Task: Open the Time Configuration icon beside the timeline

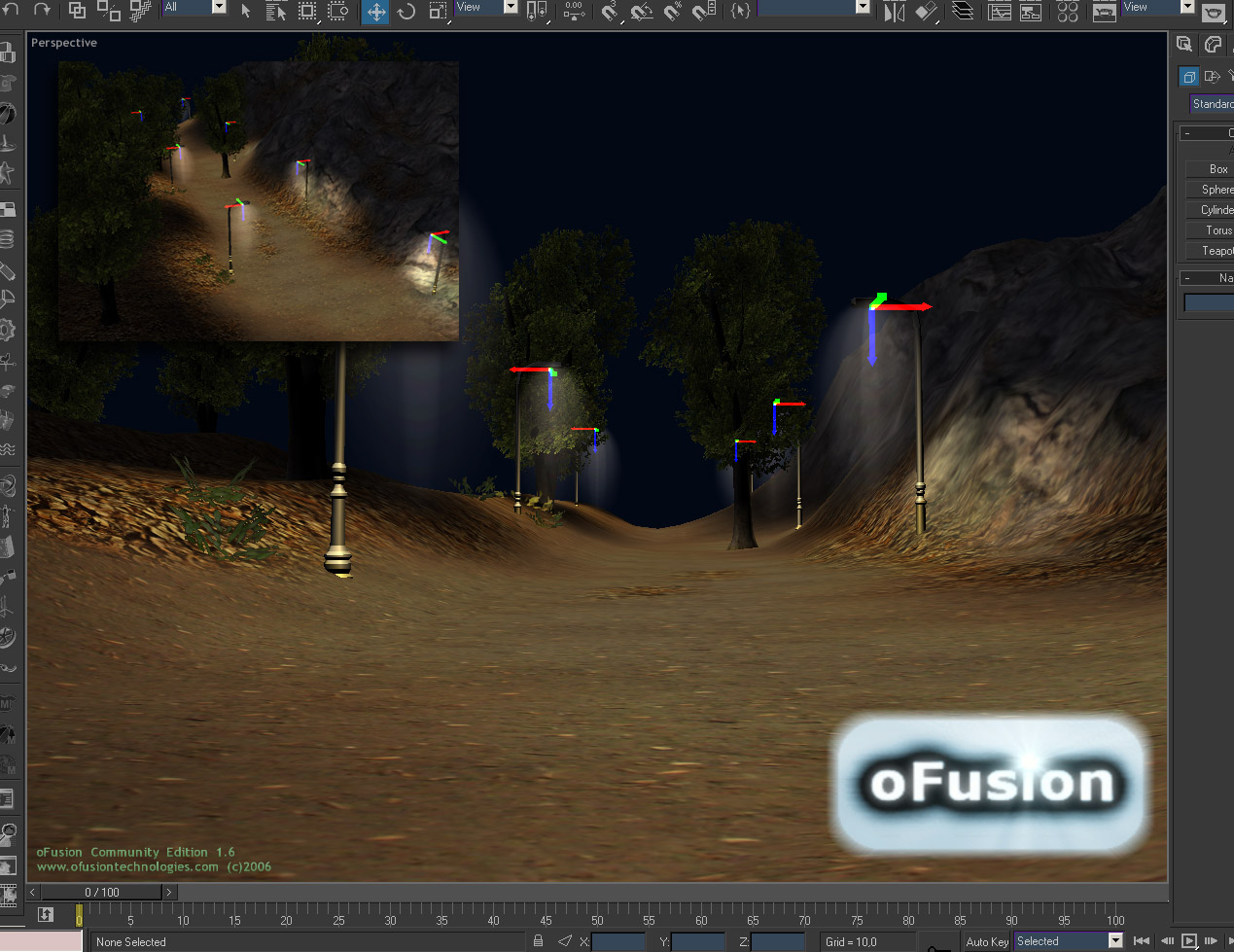Action: (x=46, y=914)
